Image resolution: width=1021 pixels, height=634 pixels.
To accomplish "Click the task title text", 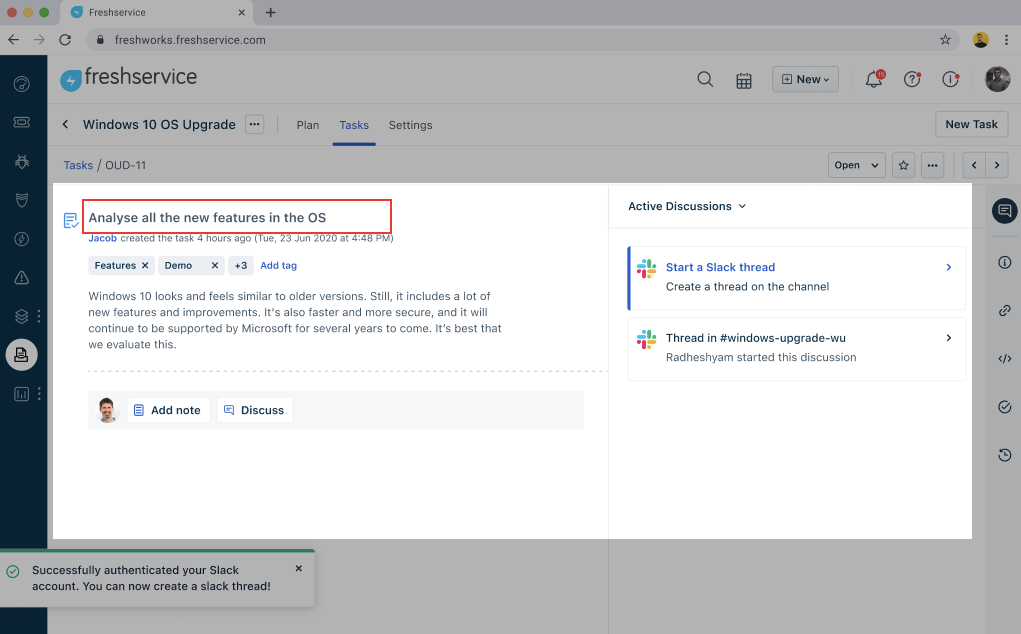I will (207, 217).
